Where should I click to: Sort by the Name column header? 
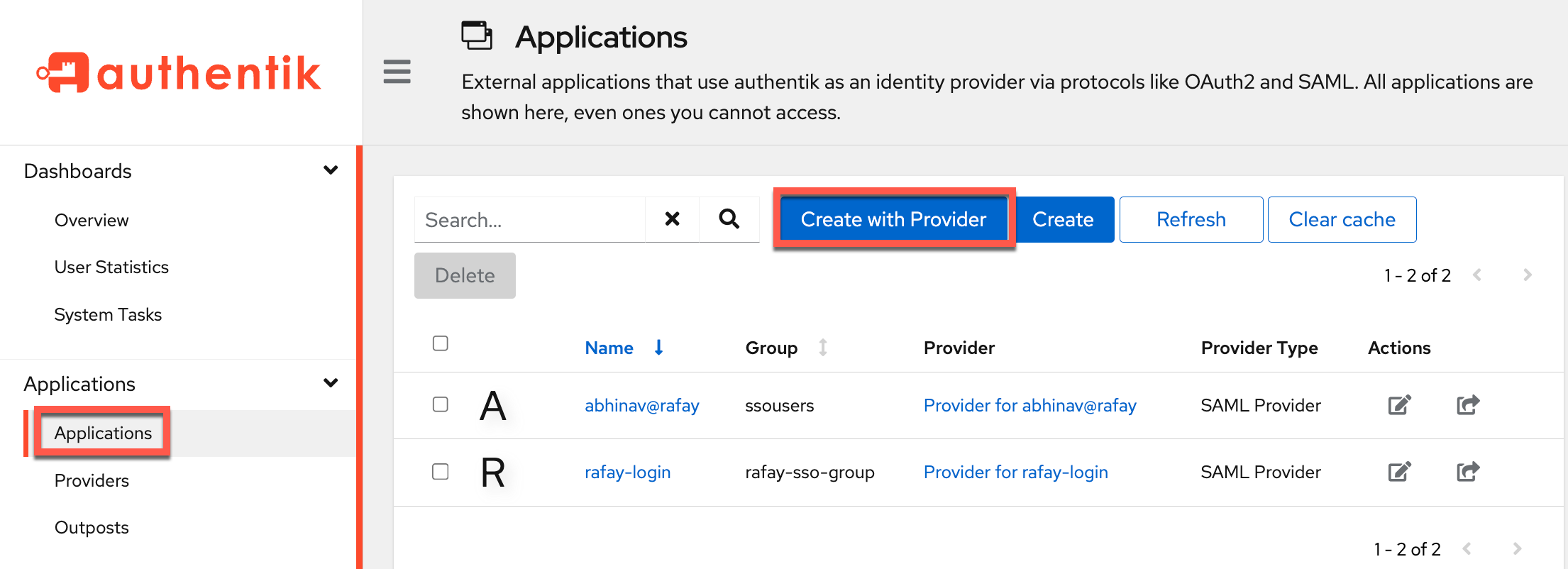(x=609, y=348)
